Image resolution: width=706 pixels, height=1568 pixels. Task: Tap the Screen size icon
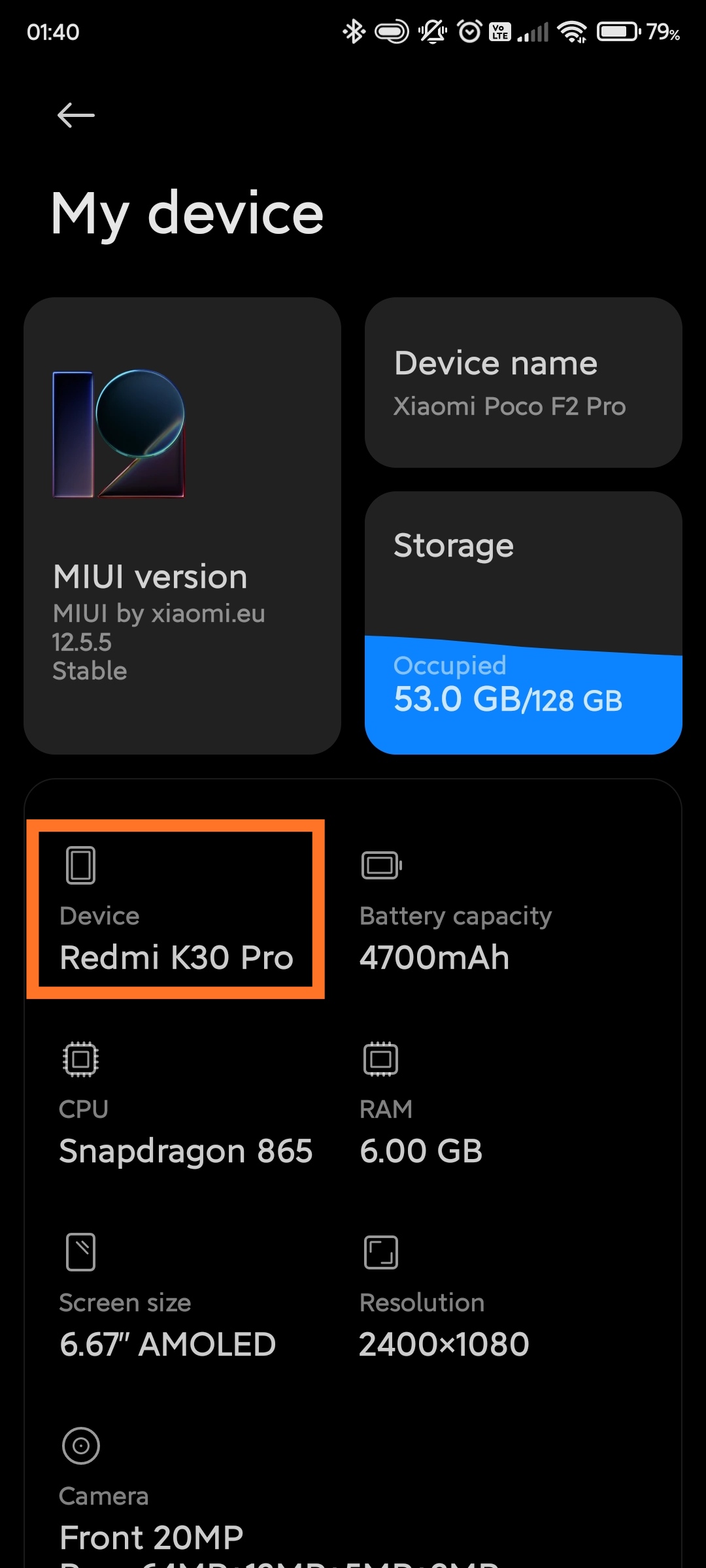[x=81, y=1252]
